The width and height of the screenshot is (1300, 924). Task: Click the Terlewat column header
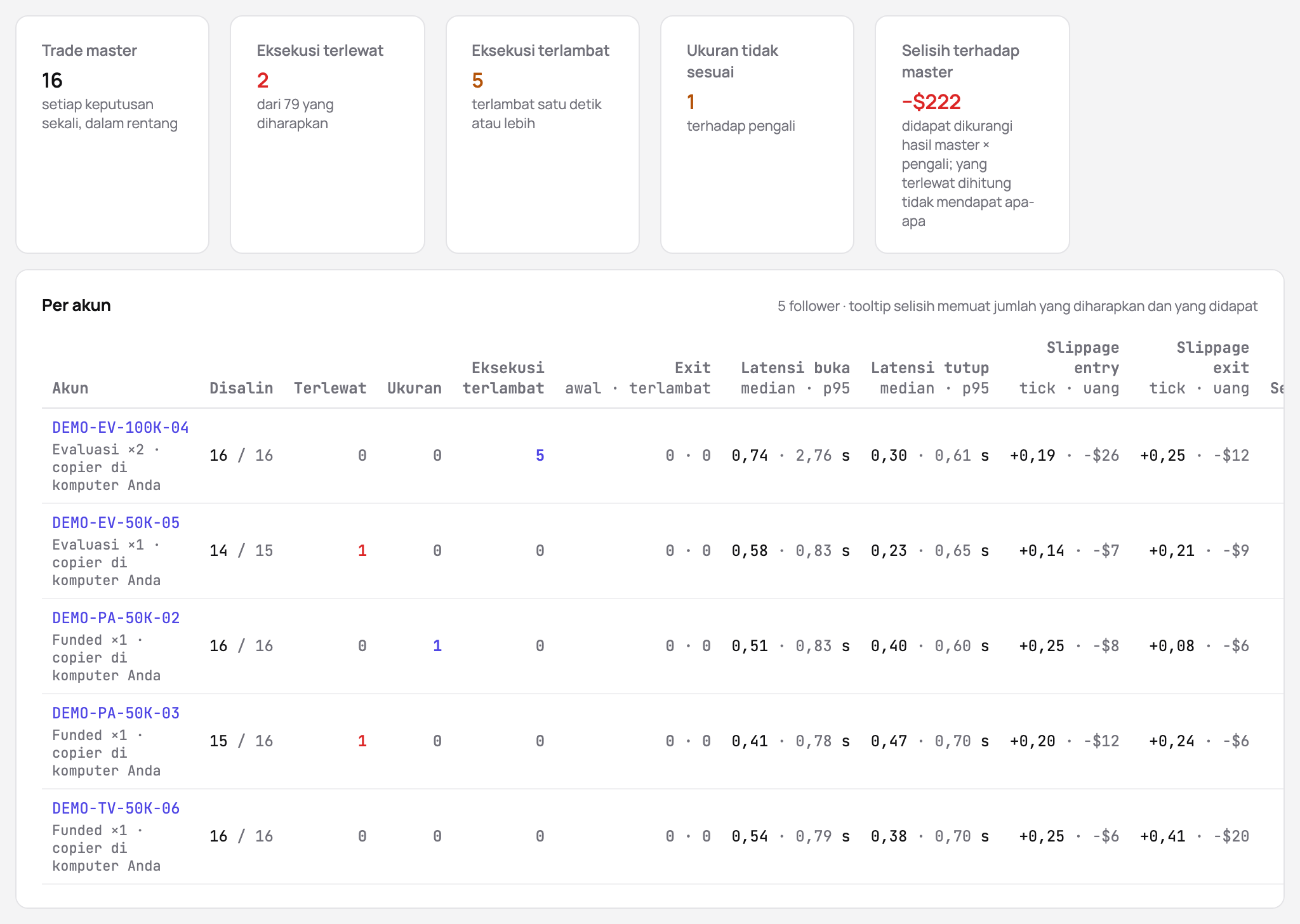(330, 388)
